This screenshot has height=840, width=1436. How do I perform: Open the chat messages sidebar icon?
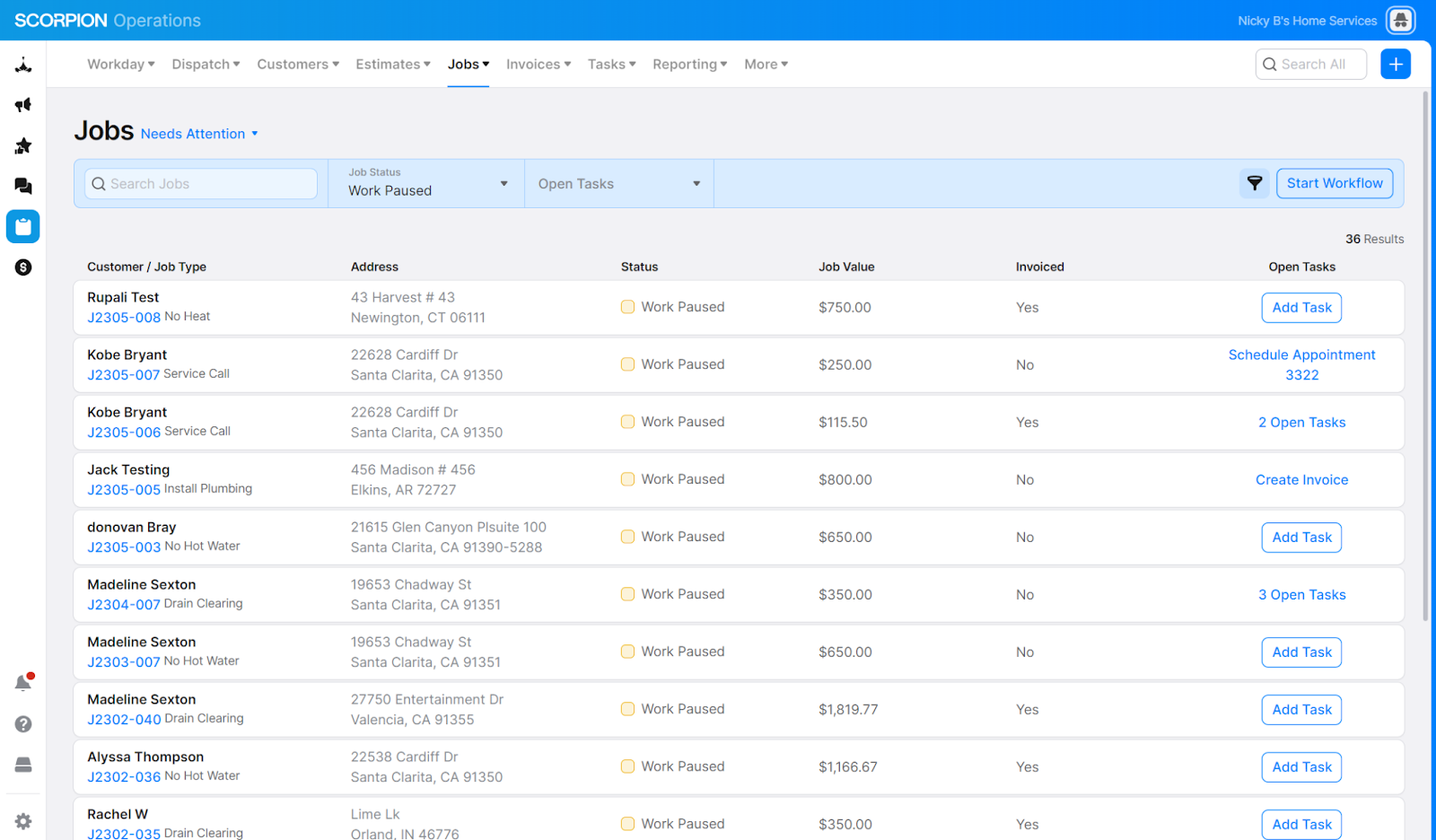tap(23, 186)
